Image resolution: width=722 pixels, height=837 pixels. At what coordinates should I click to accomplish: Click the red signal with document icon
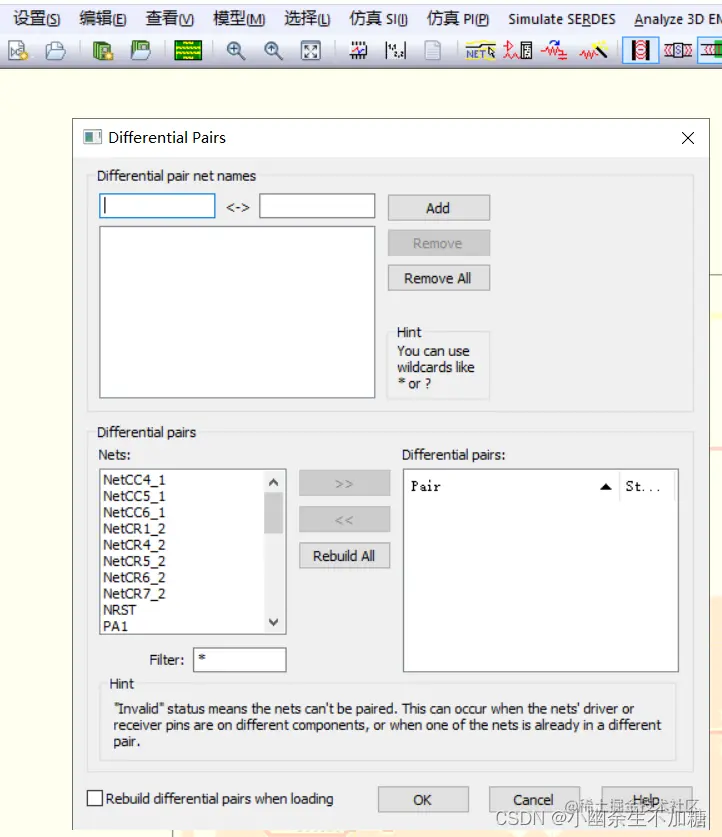click(518, 51)
